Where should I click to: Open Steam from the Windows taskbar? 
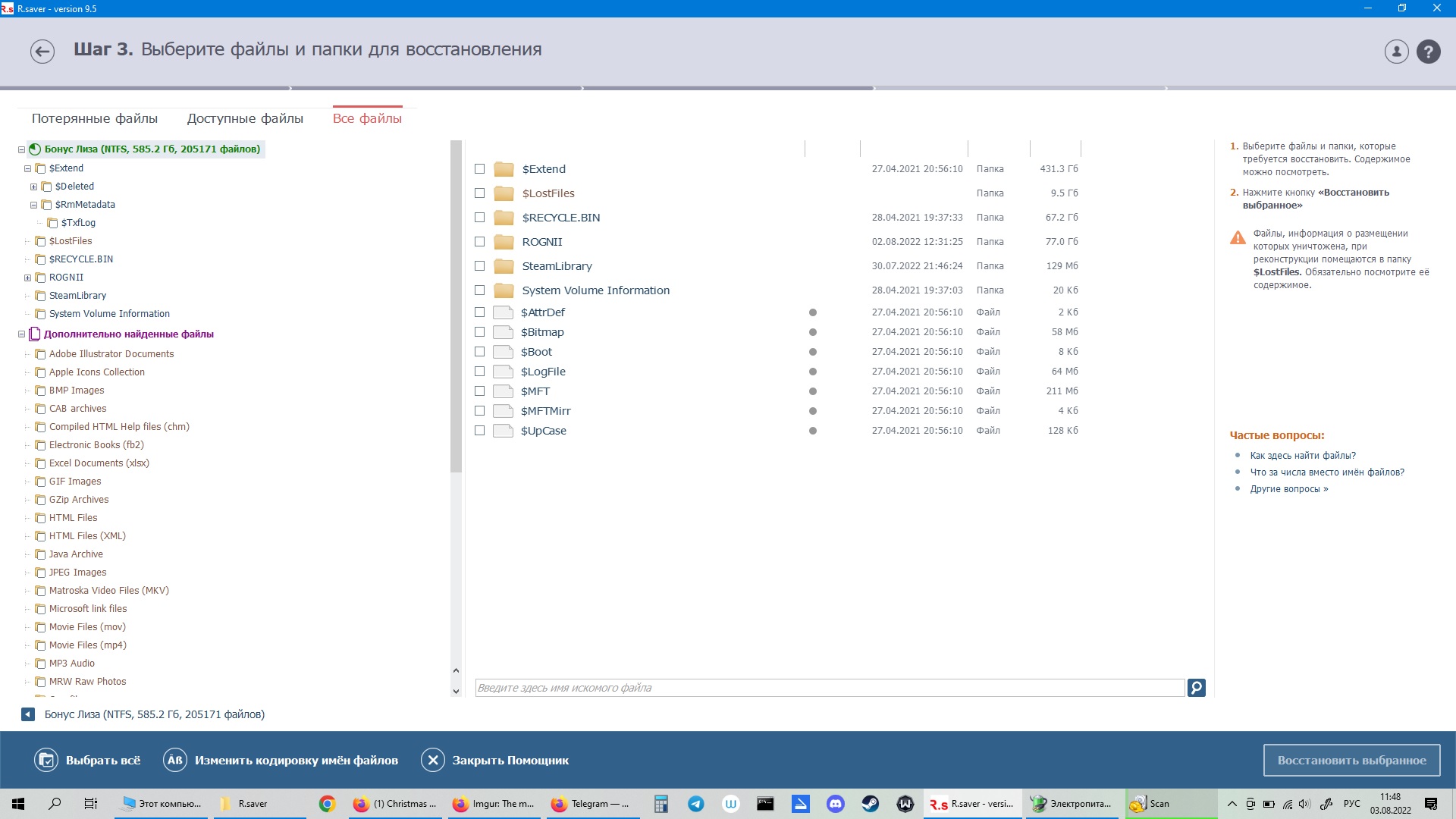870,804
